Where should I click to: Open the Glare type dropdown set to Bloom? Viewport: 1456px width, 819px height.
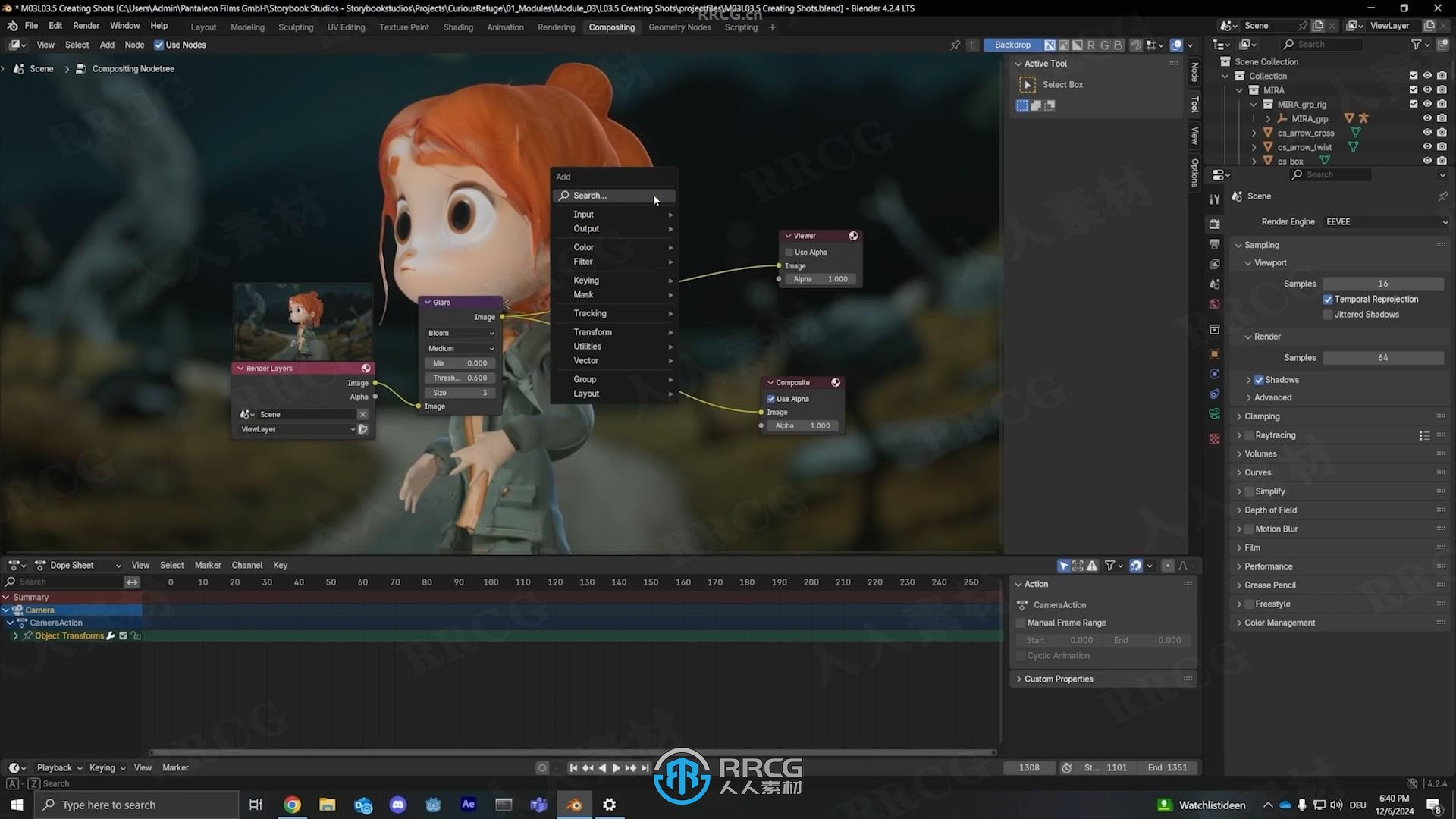pos(460,334)
